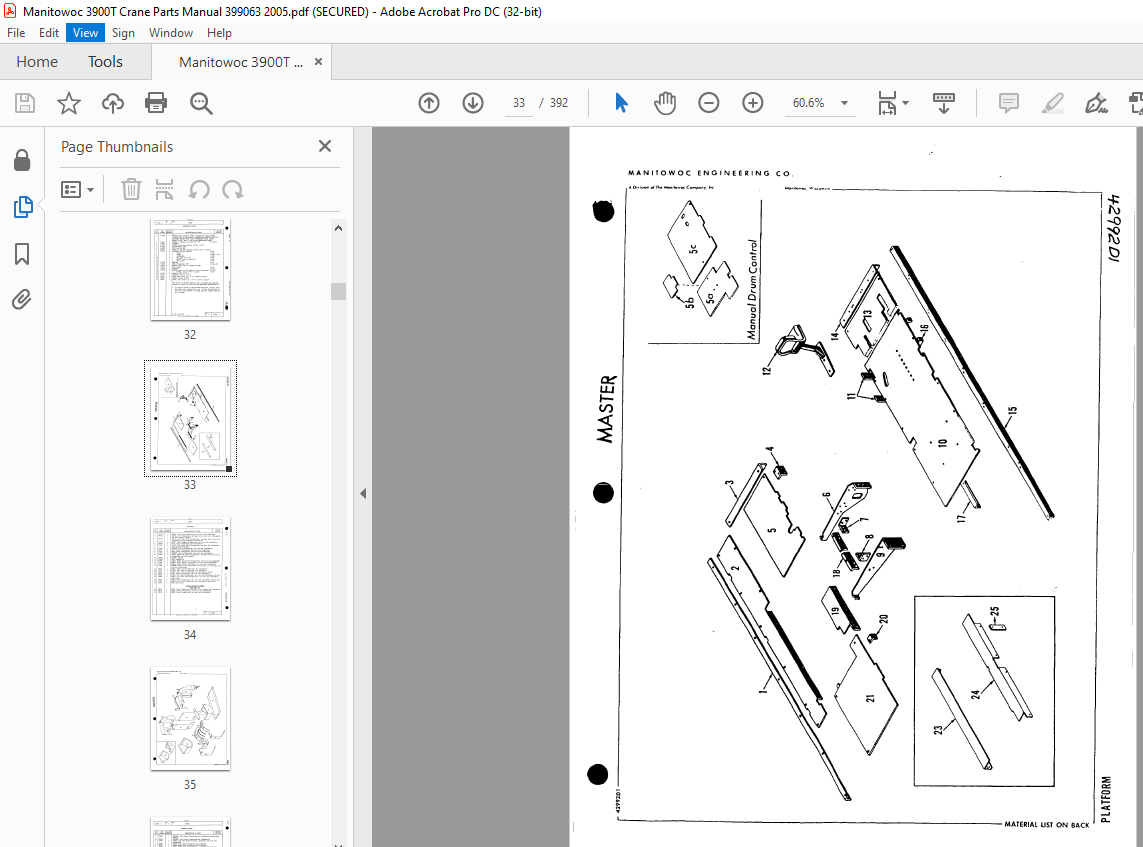Open the Window menu
The height and width of the screenshot is (847, 1143).
point(171,33)
